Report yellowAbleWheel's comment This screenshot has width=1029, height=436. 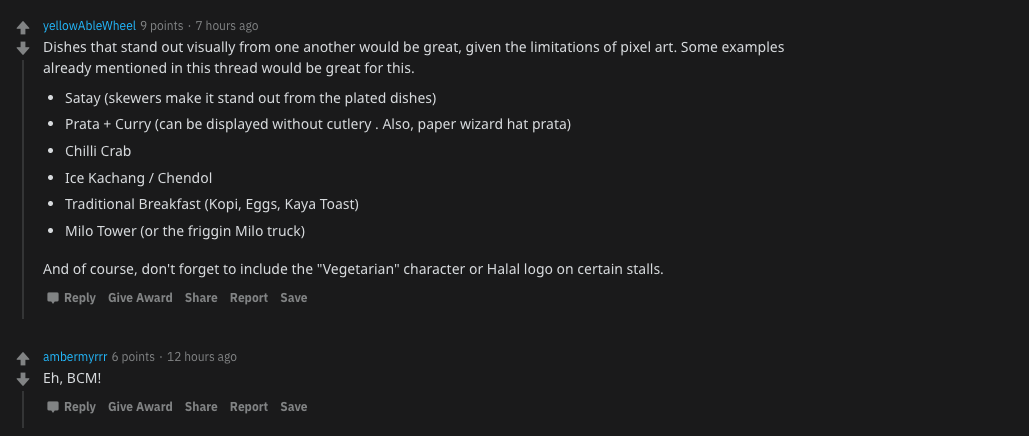(249, 297)
